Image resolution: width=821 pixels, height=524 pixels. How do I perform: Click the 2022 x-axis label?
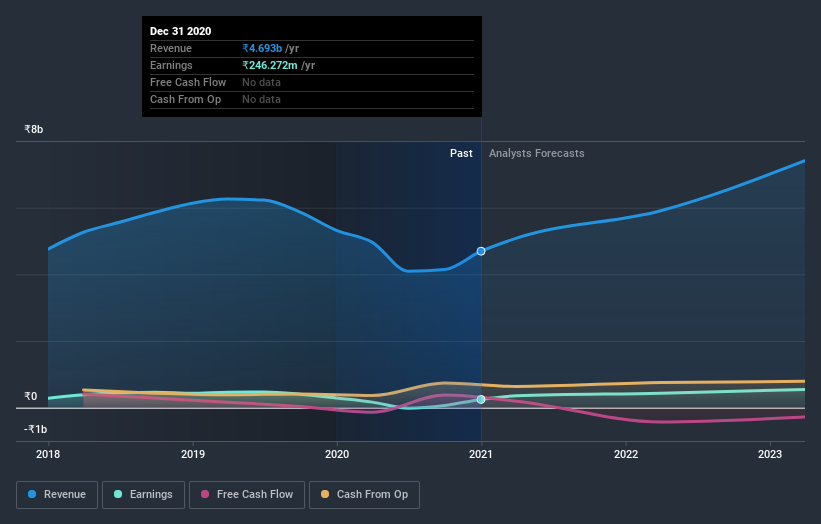point(626,454)
